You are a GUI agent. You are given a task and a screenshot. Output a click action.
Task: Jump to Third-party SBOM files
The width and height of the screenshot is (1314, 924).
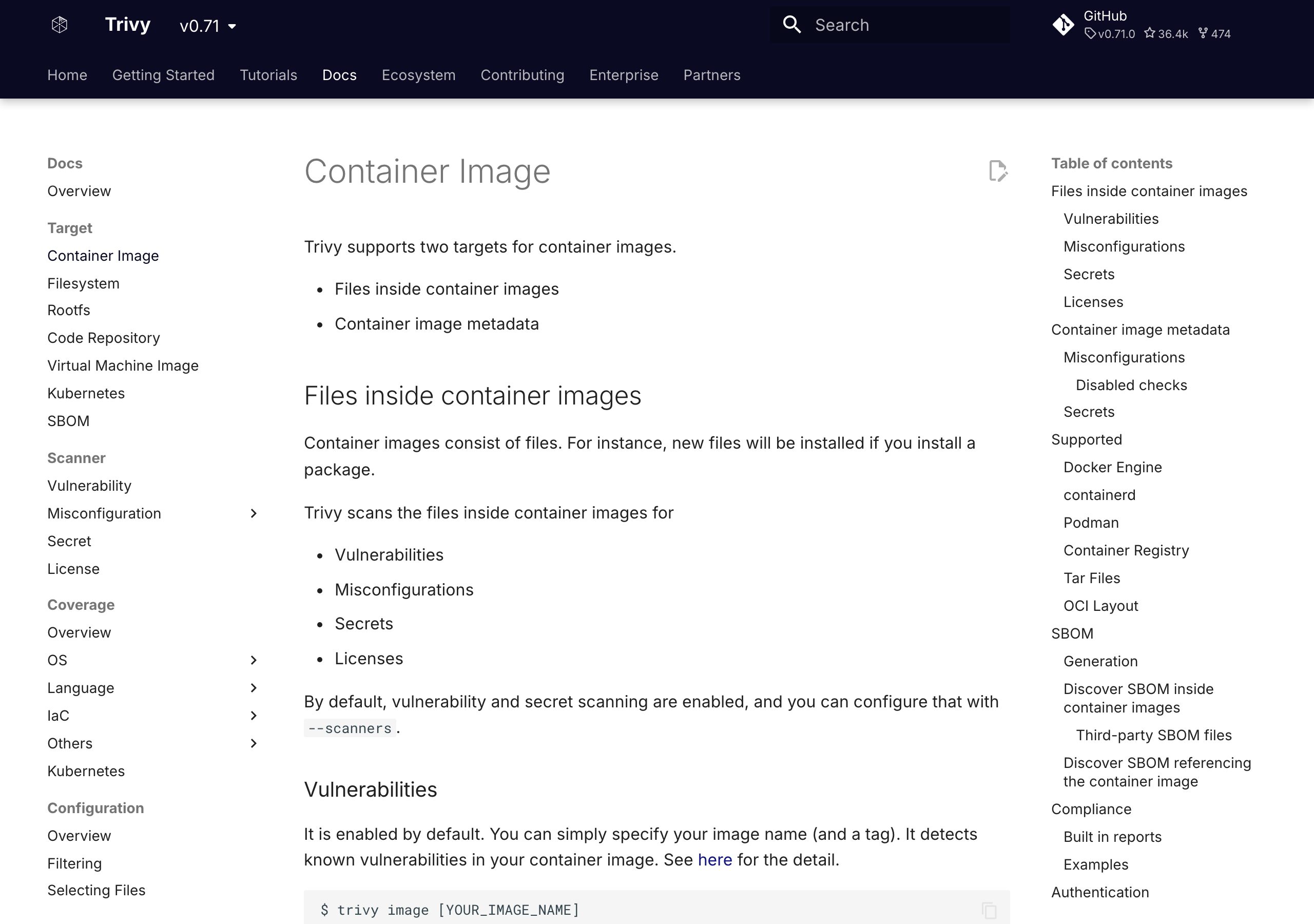[x=1154, y=735]
